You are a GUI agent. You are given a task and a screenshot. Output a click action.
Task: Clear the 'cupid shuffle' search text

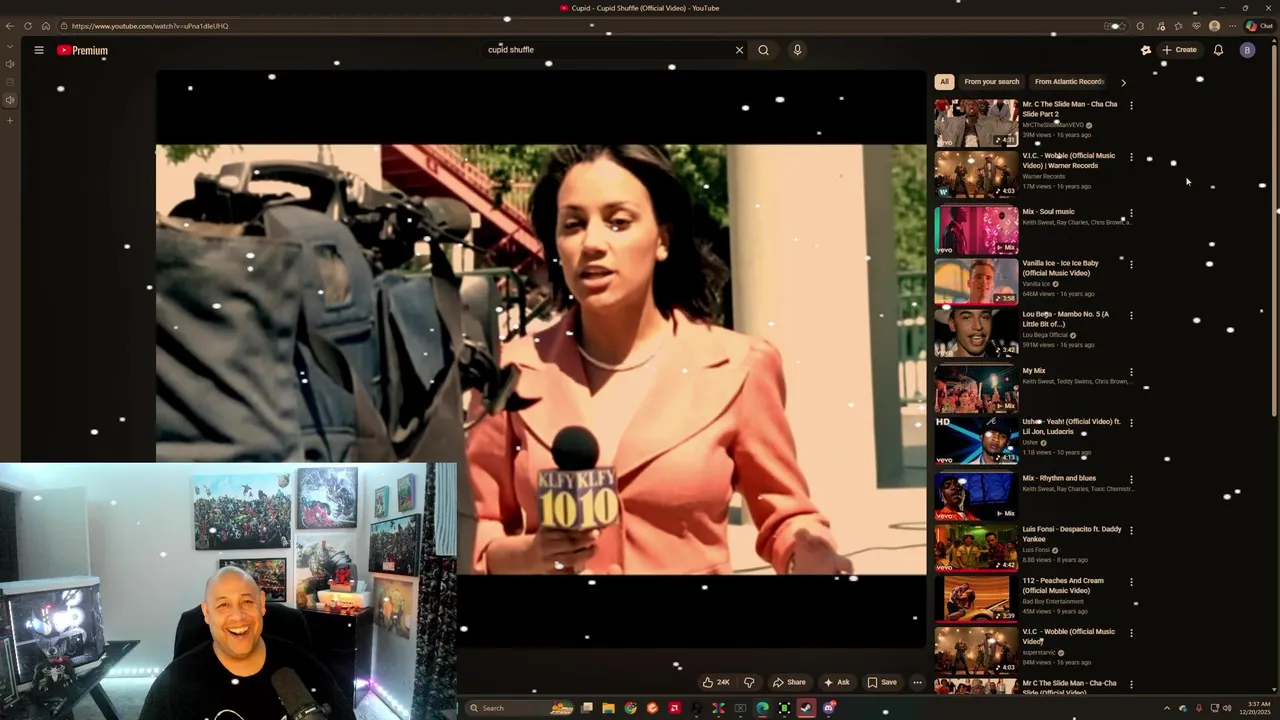740,50
